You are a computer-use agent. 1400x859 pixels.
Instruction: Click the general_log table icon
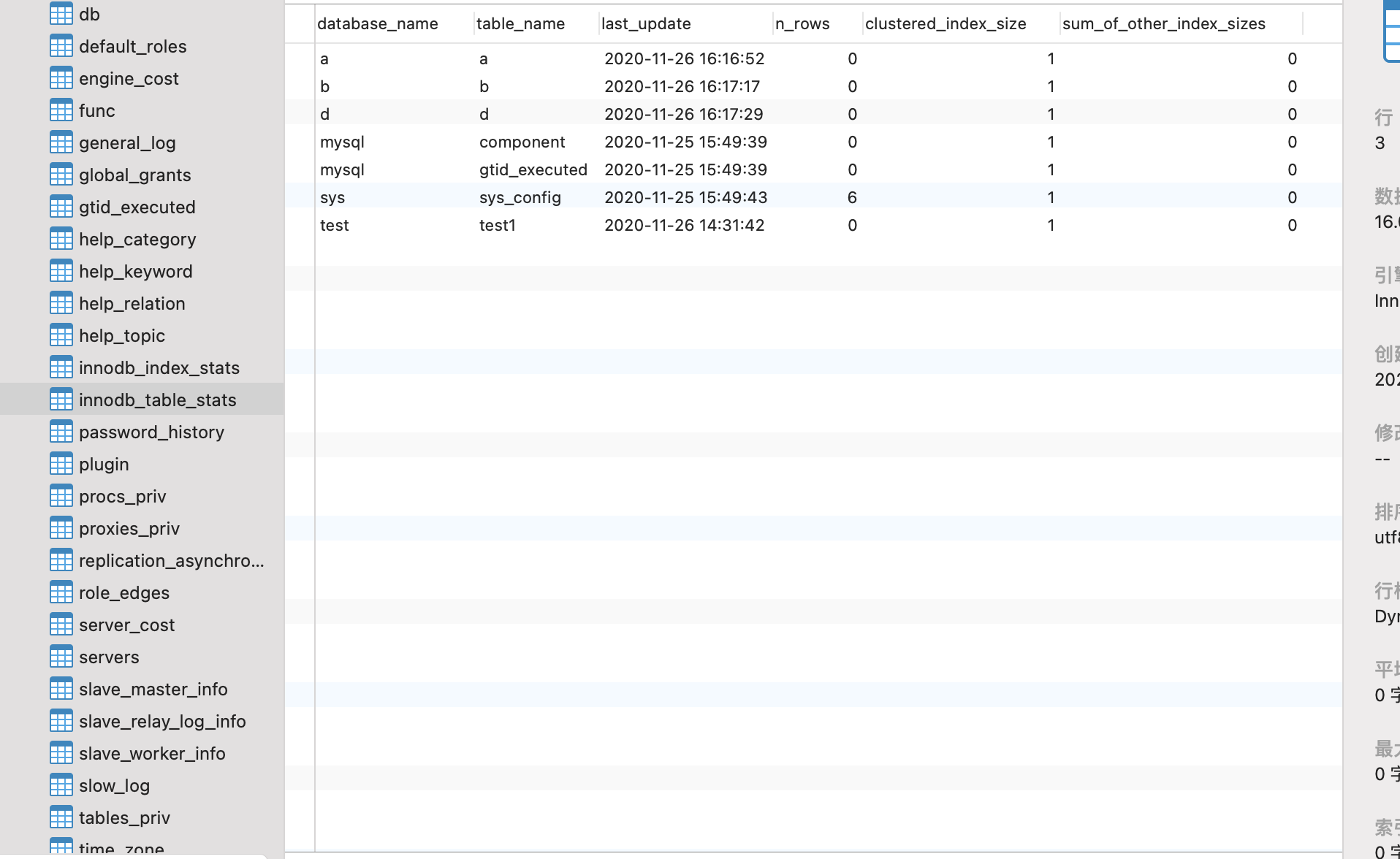(61, 142)
